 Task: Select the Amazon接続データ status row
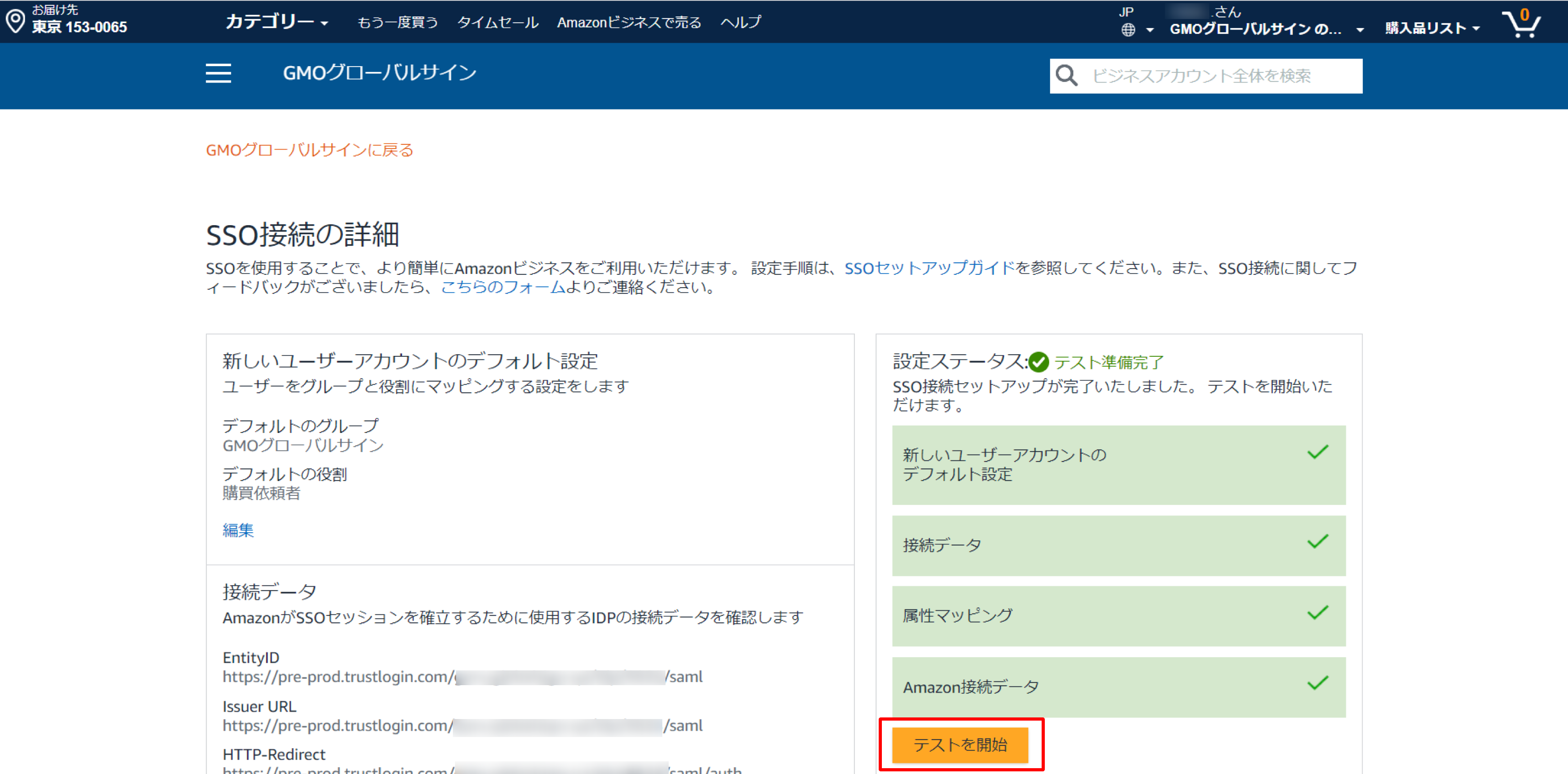tap(1119, 687)
